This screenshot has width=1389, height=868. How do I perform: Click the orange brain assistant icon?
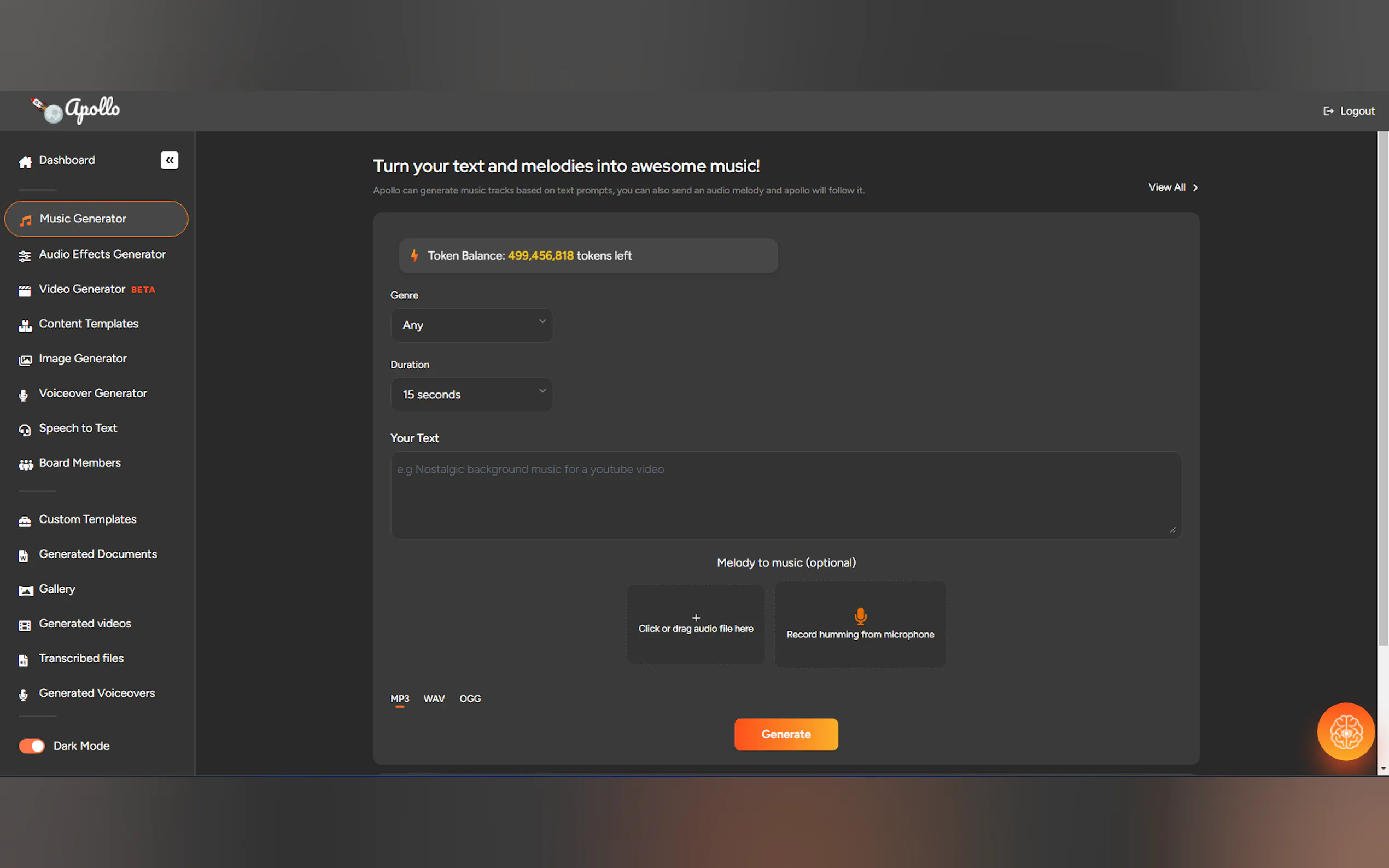(1345, 731)
